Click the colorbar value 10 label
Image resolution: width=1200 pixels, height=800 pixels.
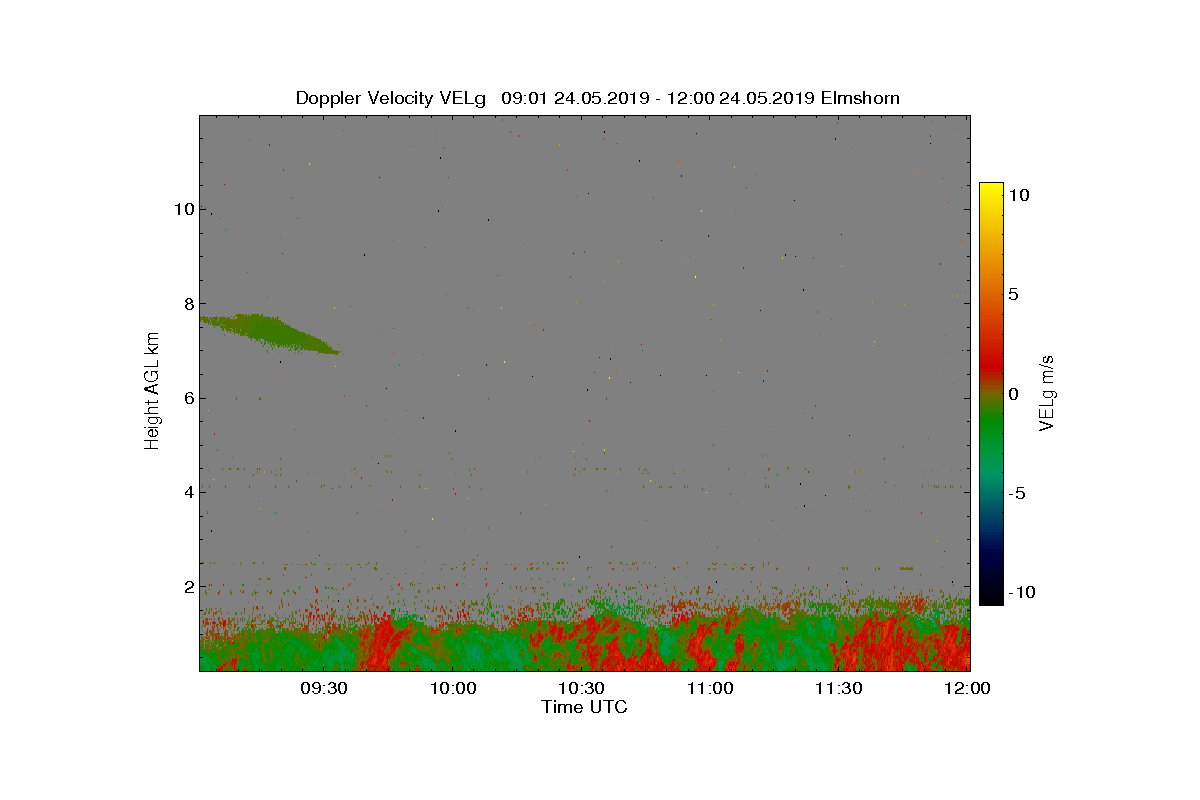pyautogui.click(x=1018, y=195)
